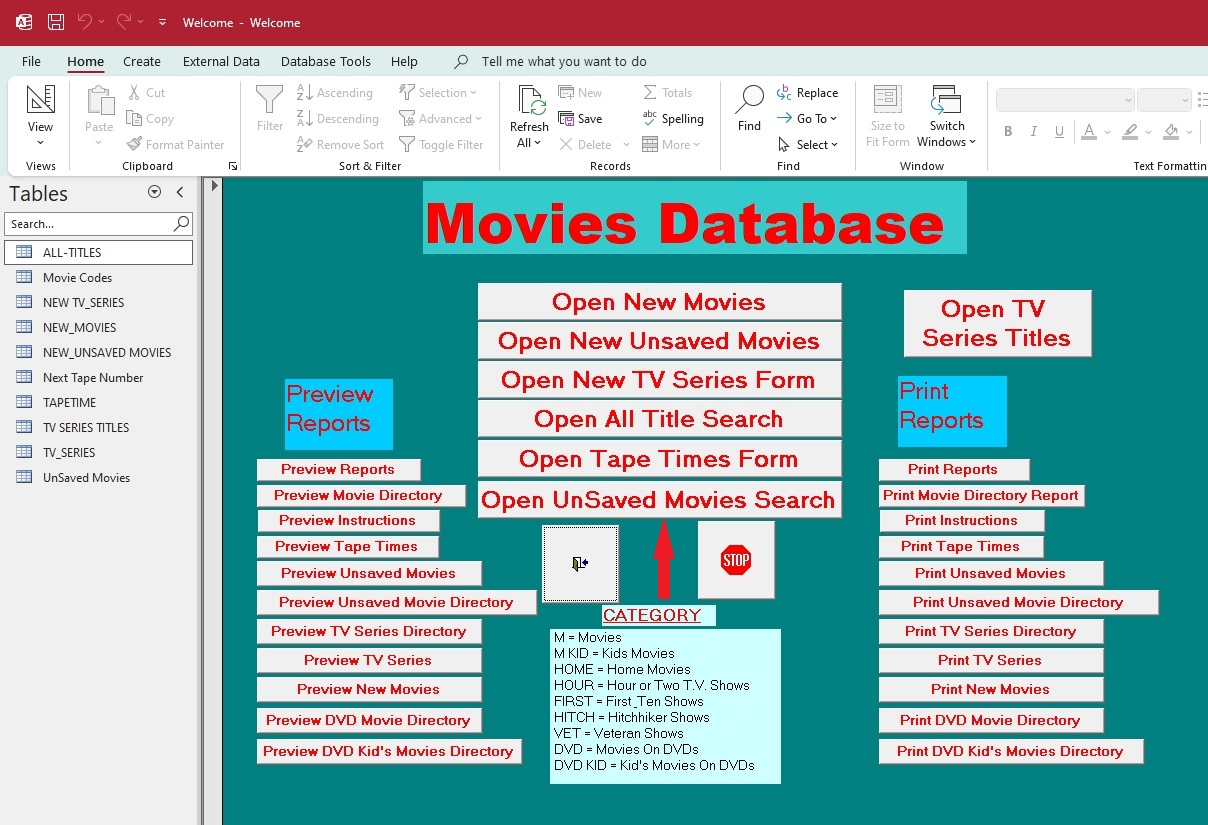Click the Undo arrow in title bar
This screenshot has width=1208, height=825.
[x=85, y=22]
